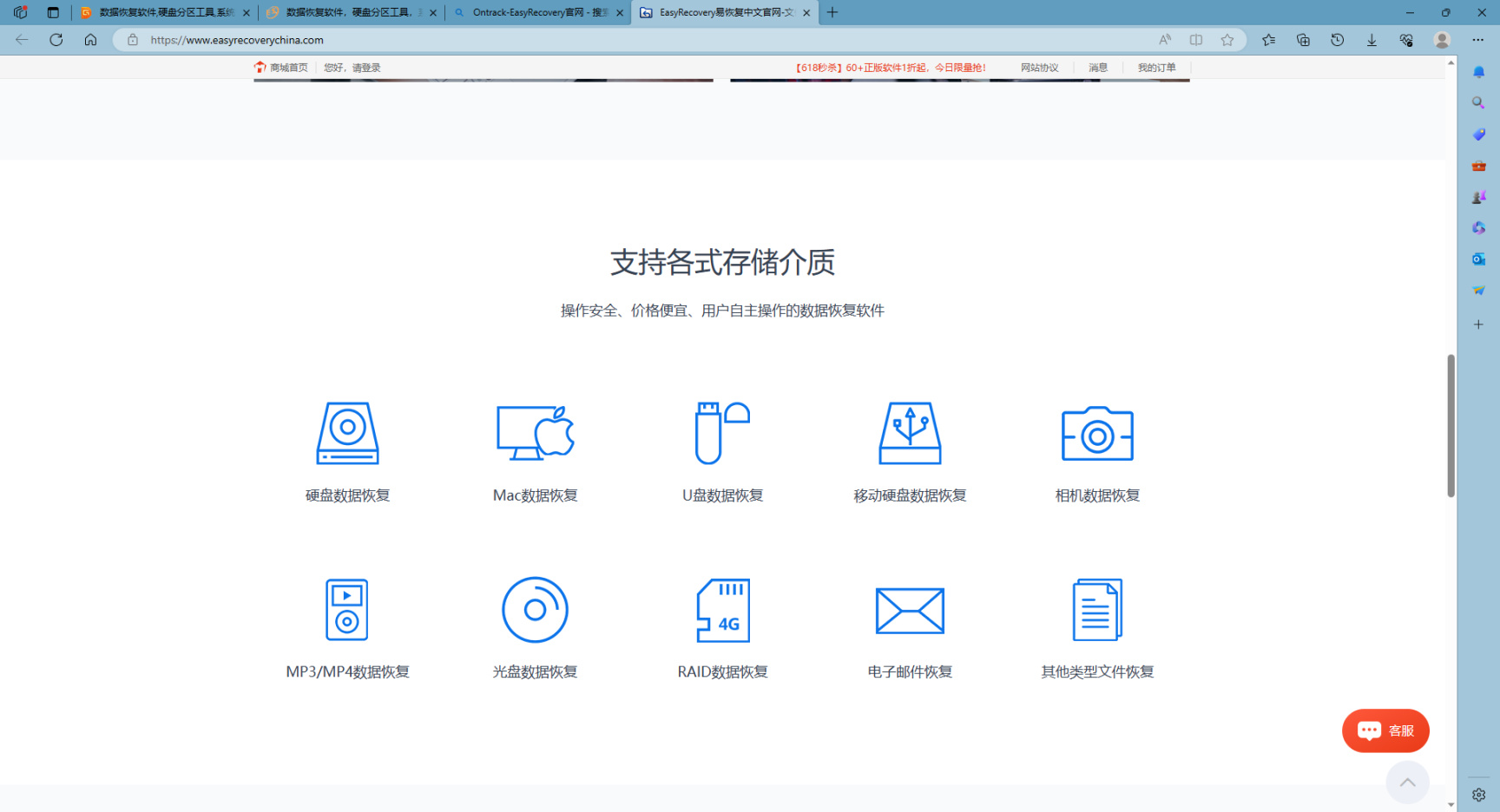Viewport: 1500px width, 812px height.
Task: Open the Microsoft 365 sidebar icon
Action: tap(1478, 228)
